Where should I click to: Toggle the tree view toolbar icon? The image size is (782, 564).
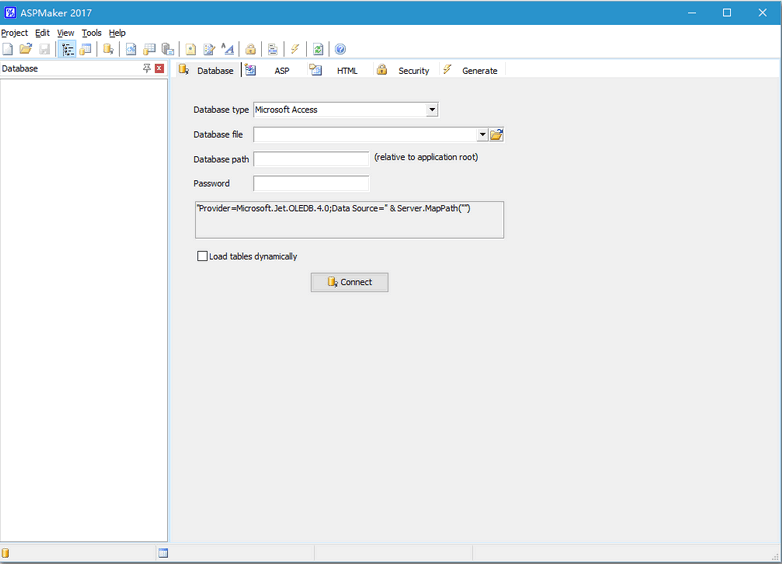[x=67, y=49]
